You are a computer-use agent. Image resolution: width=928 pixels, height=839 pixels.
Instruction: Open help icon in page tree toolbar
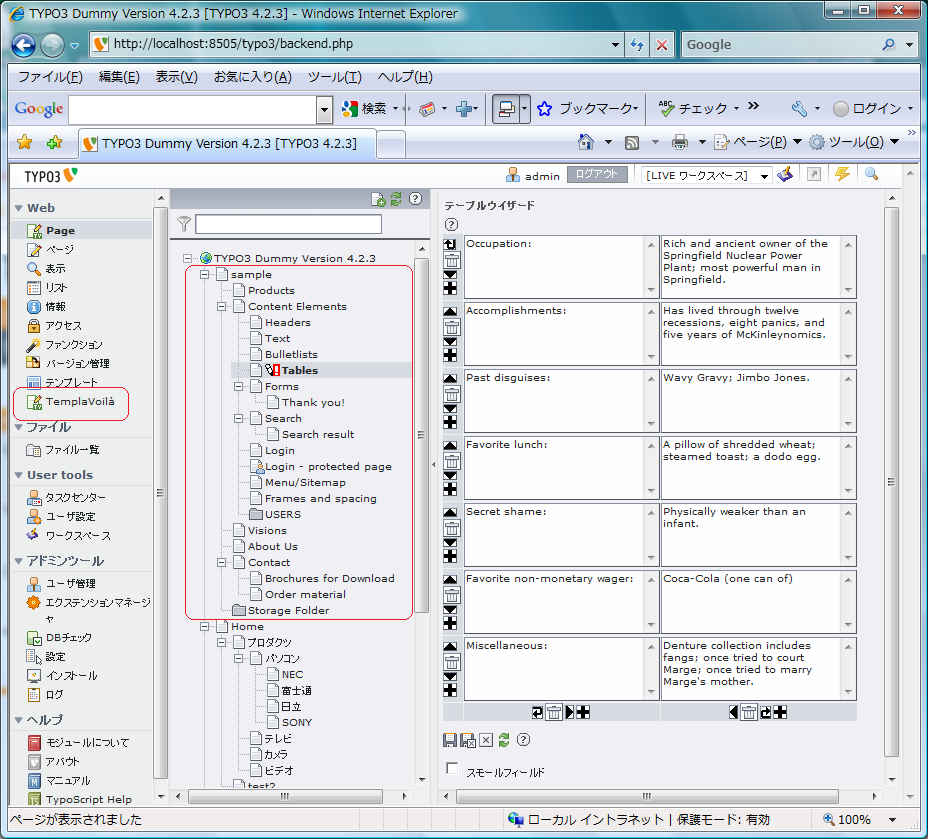click(415, 199)
